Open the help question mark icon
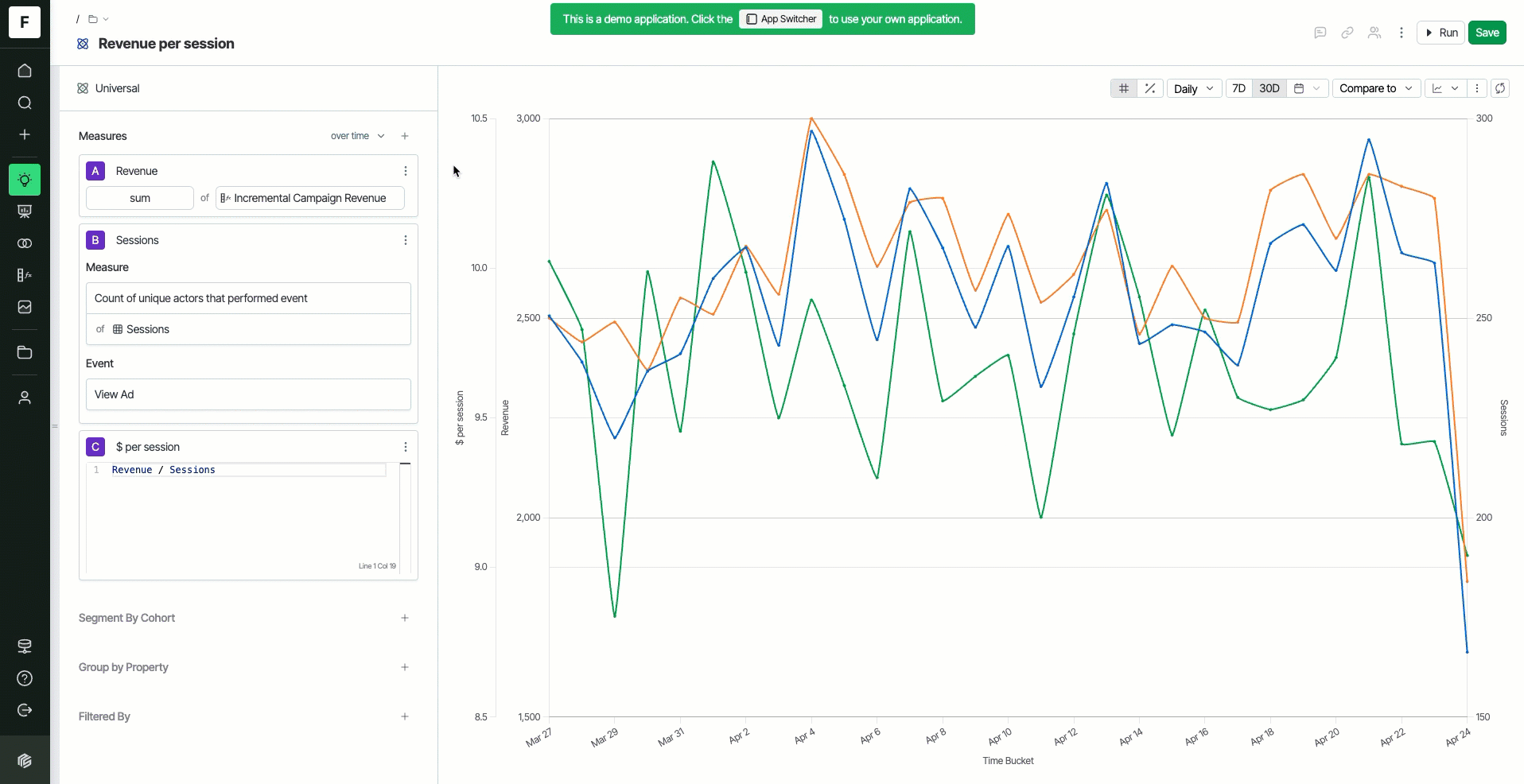This screenshot has height=784, width=1524. pos(25,678)
